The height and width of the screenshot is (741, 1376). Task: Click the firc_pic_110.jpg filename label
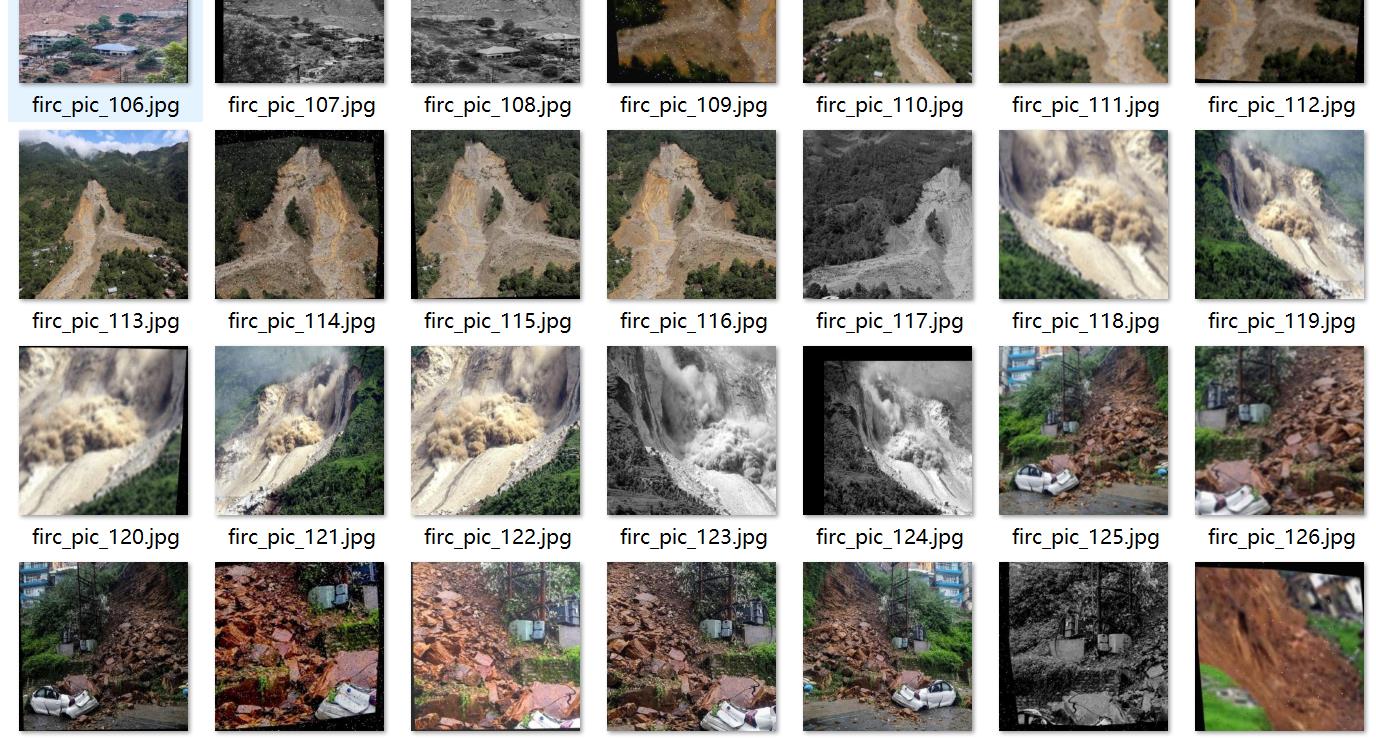tap(890, 105)
